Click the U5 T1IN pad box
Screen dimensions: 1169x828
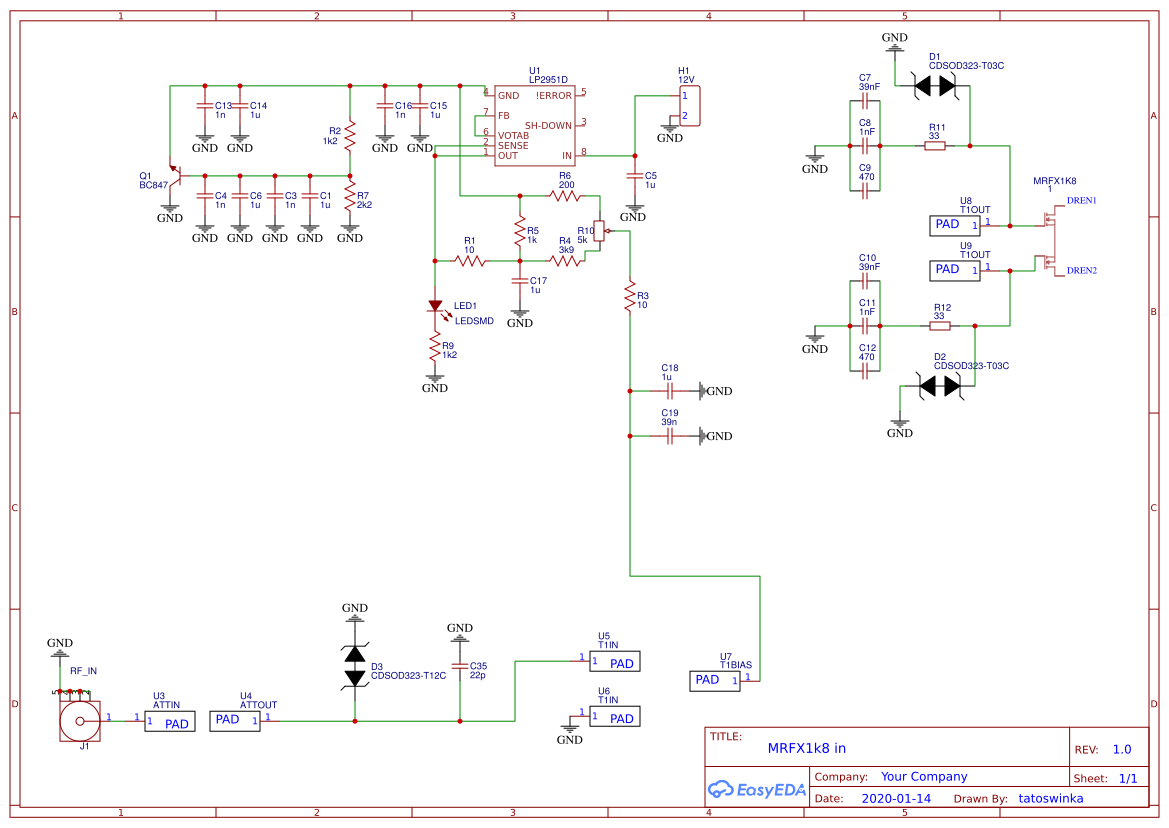tap(615, 661)
